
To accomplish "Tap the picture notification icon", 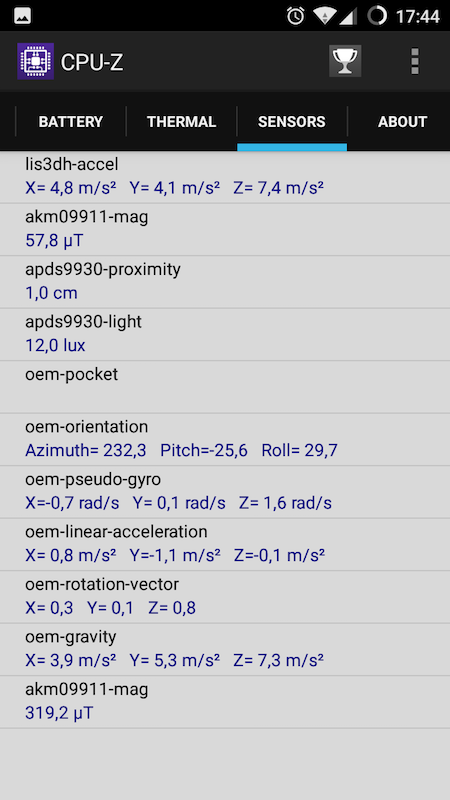I will 22,16.
